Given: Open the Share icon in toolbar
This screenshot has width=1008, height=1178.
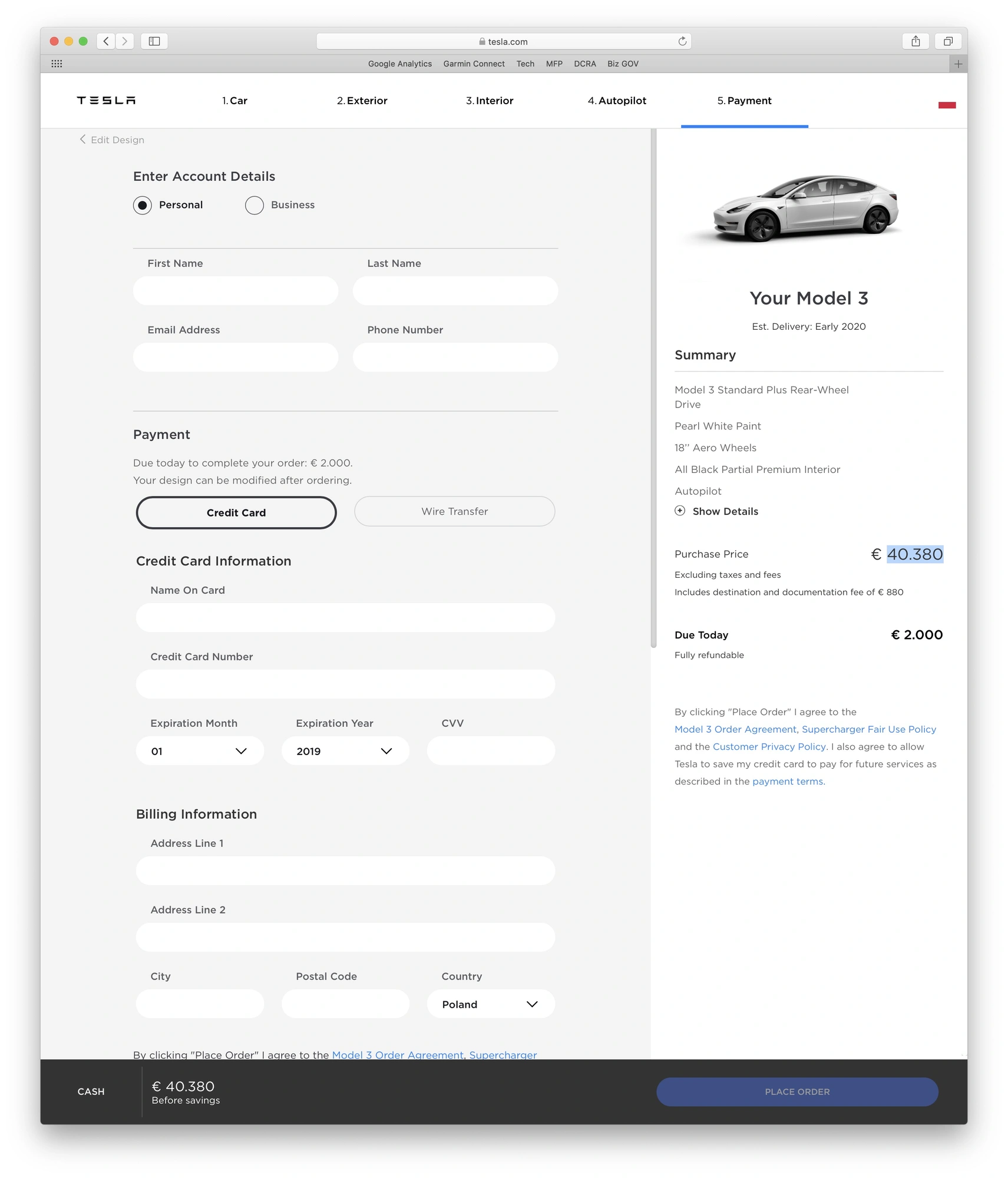Looking at the screenshot, I should [x=916, y=41].
